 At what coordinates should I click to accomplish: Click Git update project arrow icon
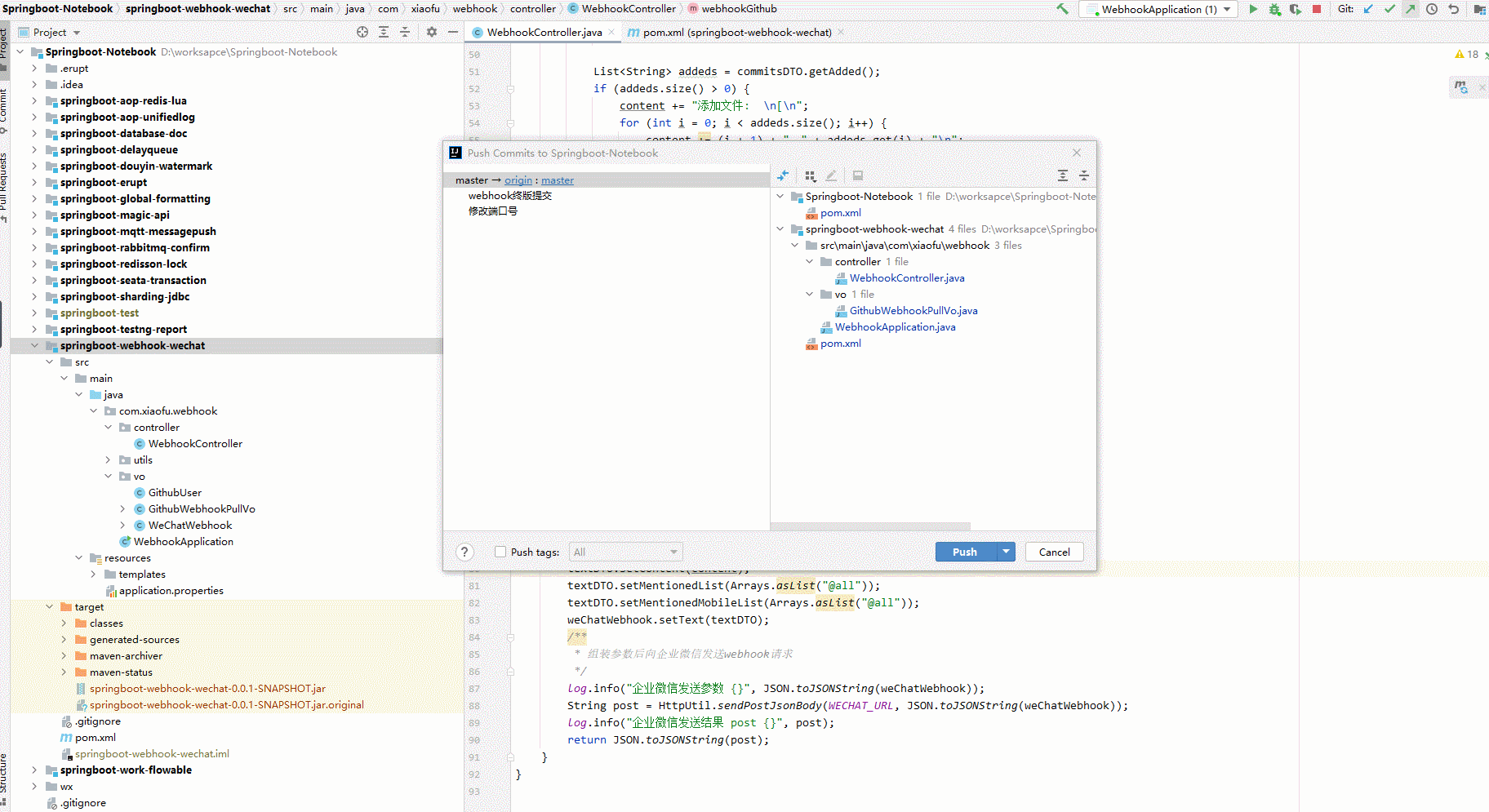[x=1369, y=9]
